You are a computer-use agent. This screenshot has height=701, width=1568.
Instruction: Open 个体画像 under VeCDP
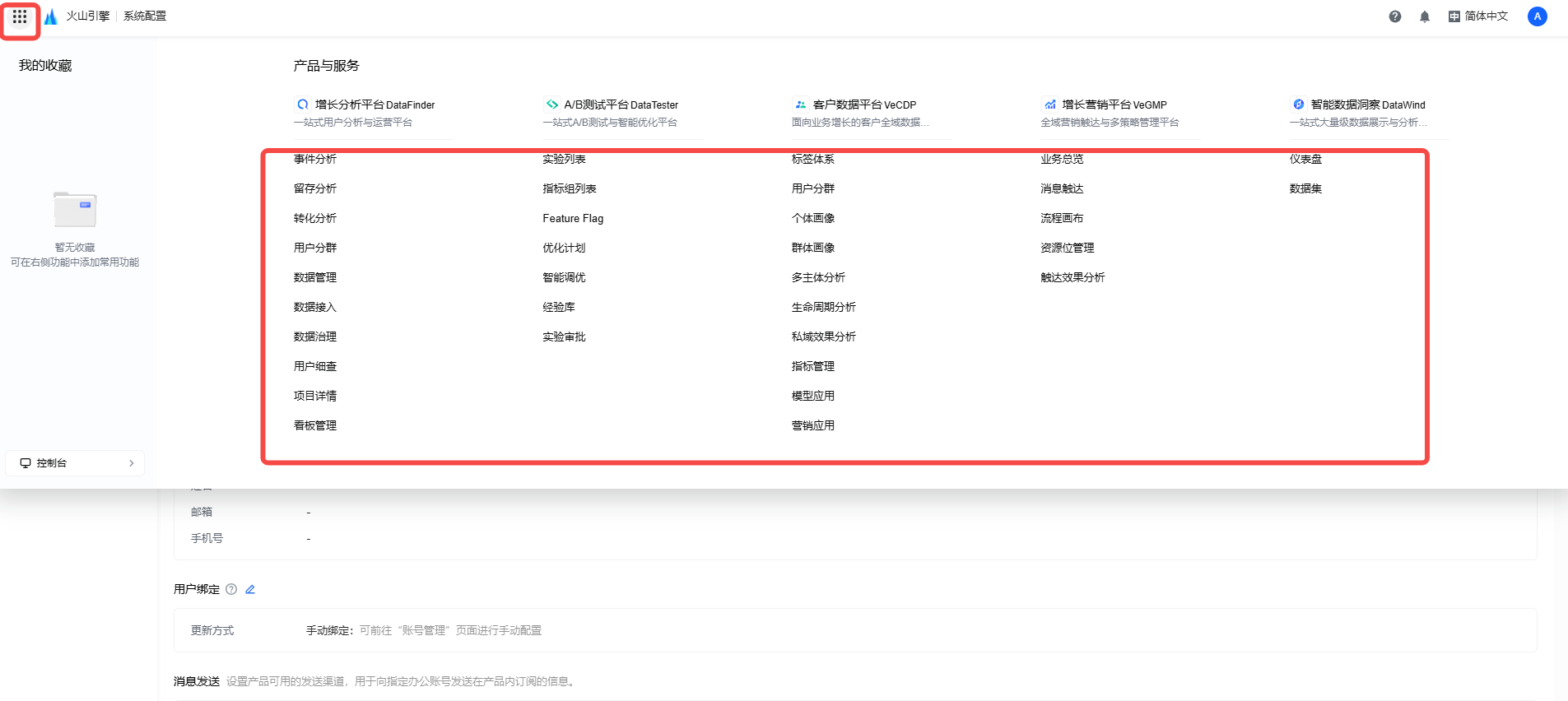point(813,218)
